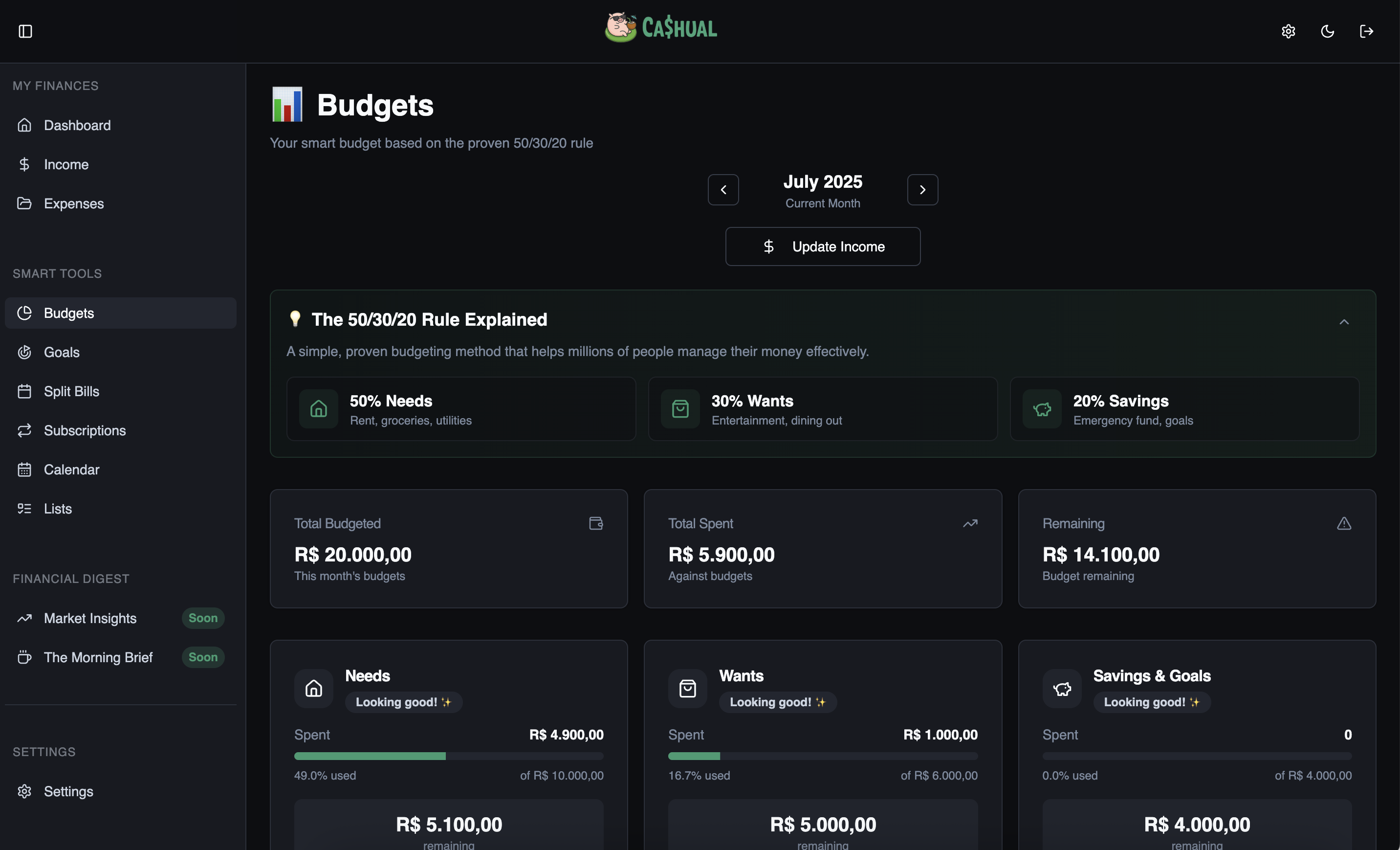Click the Update Income button
1400x850 pixels.
tap(822, 247)
